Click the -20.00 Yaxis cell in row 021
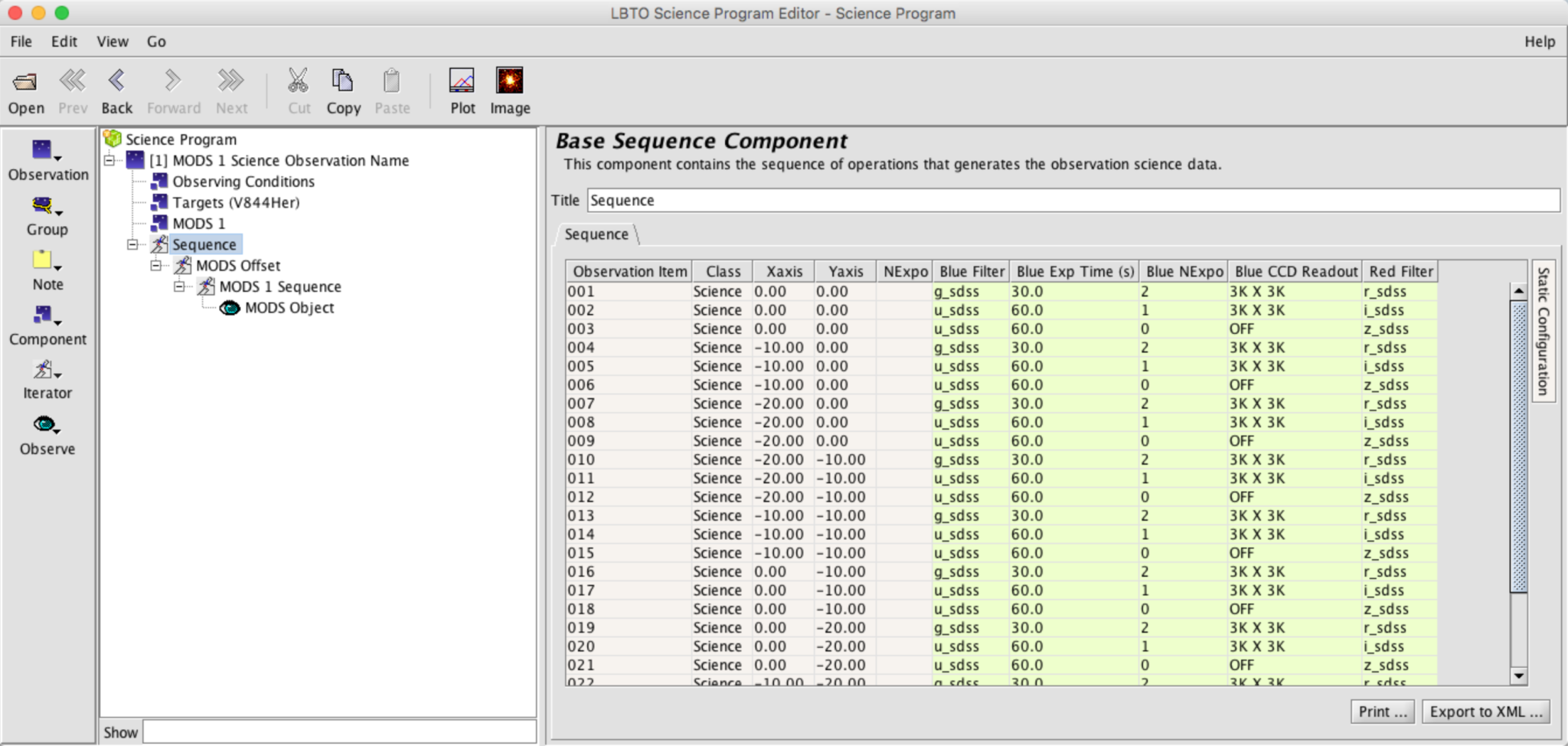Screen dimensions: 1568x746 pos(844,666)
